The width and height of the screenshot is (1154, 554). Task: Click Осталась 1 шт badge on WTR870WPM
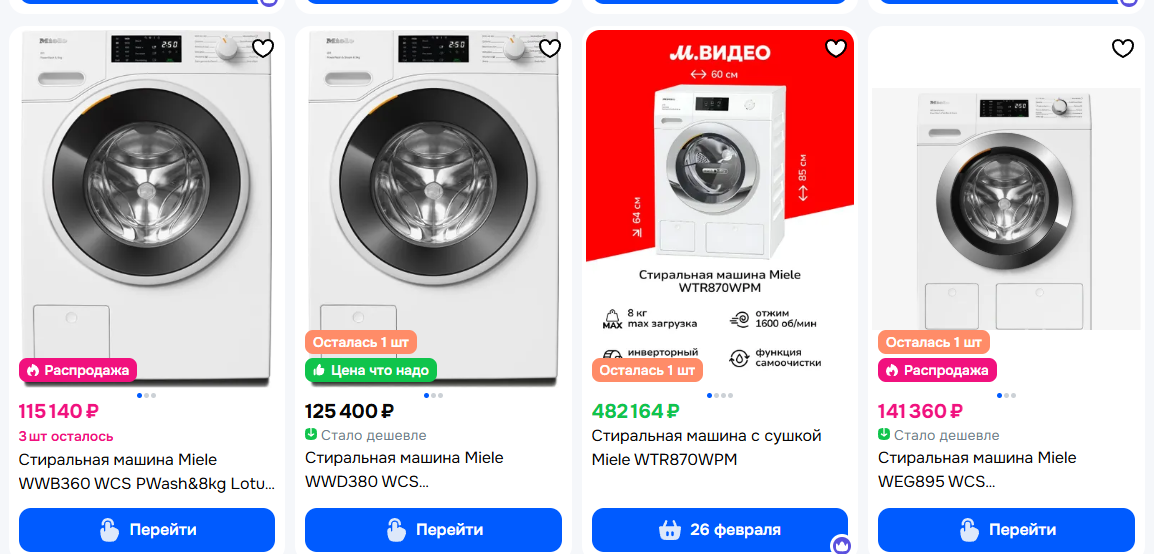point(647,370)
